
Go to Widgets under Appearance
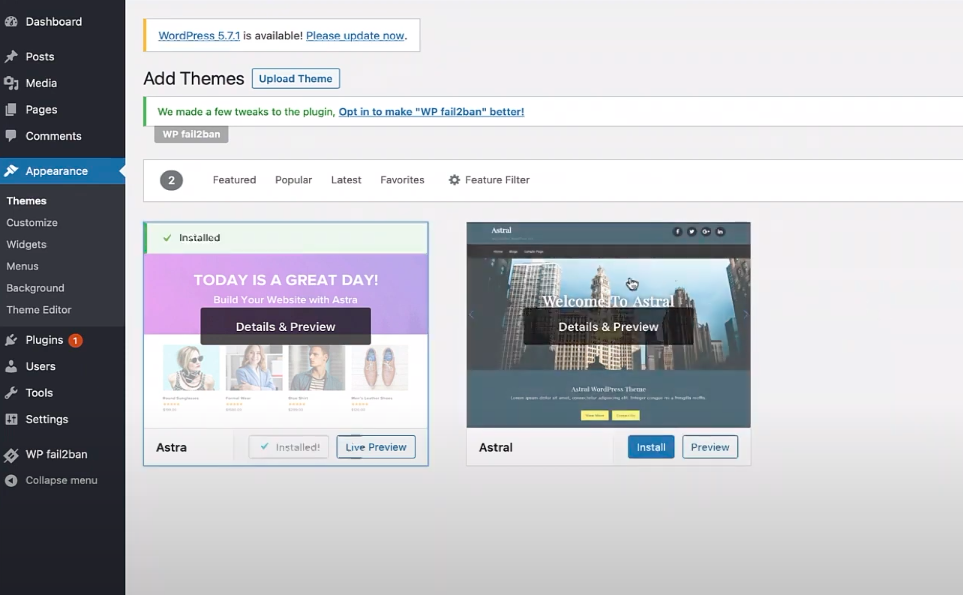26,244
